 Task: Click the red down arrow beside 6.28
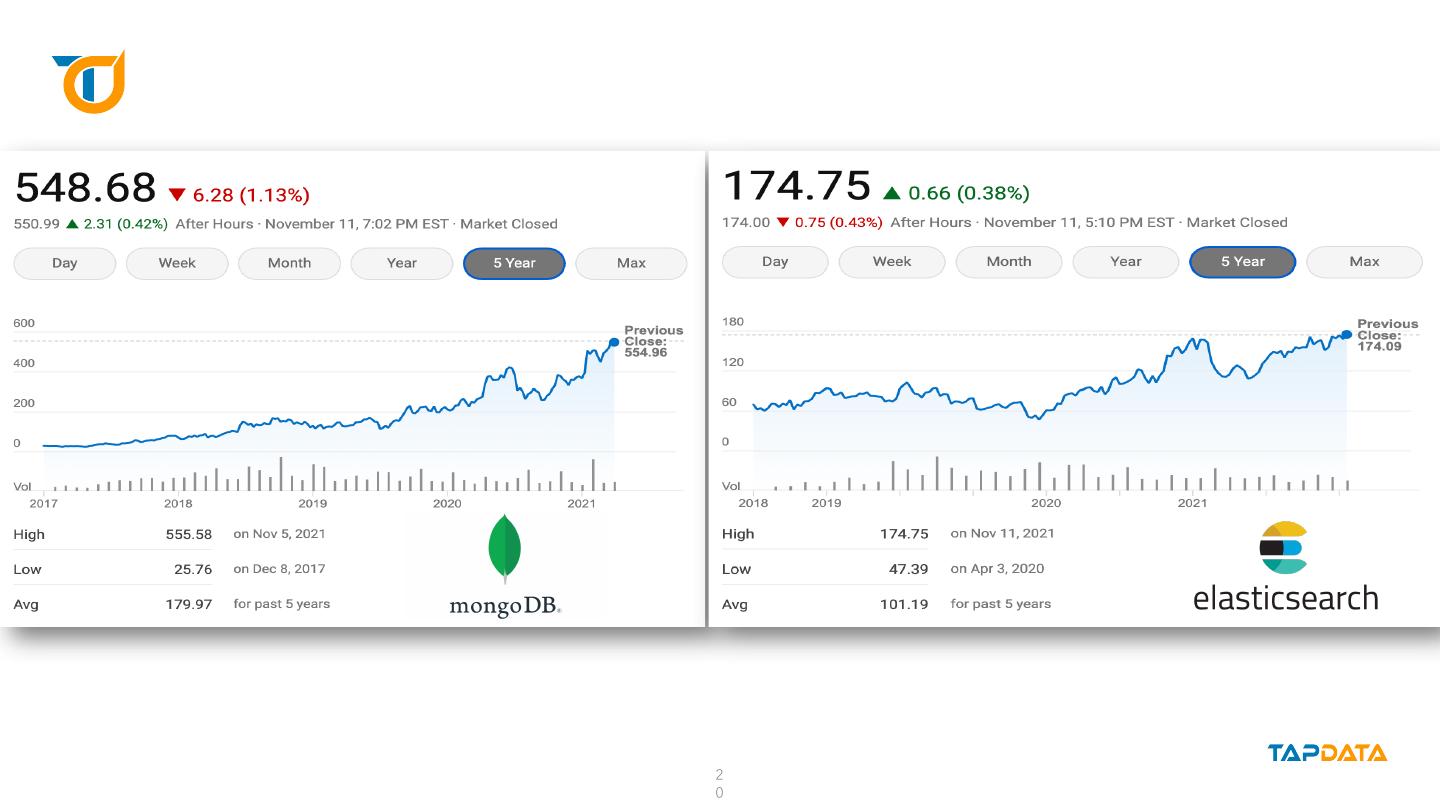click(177, 195)
